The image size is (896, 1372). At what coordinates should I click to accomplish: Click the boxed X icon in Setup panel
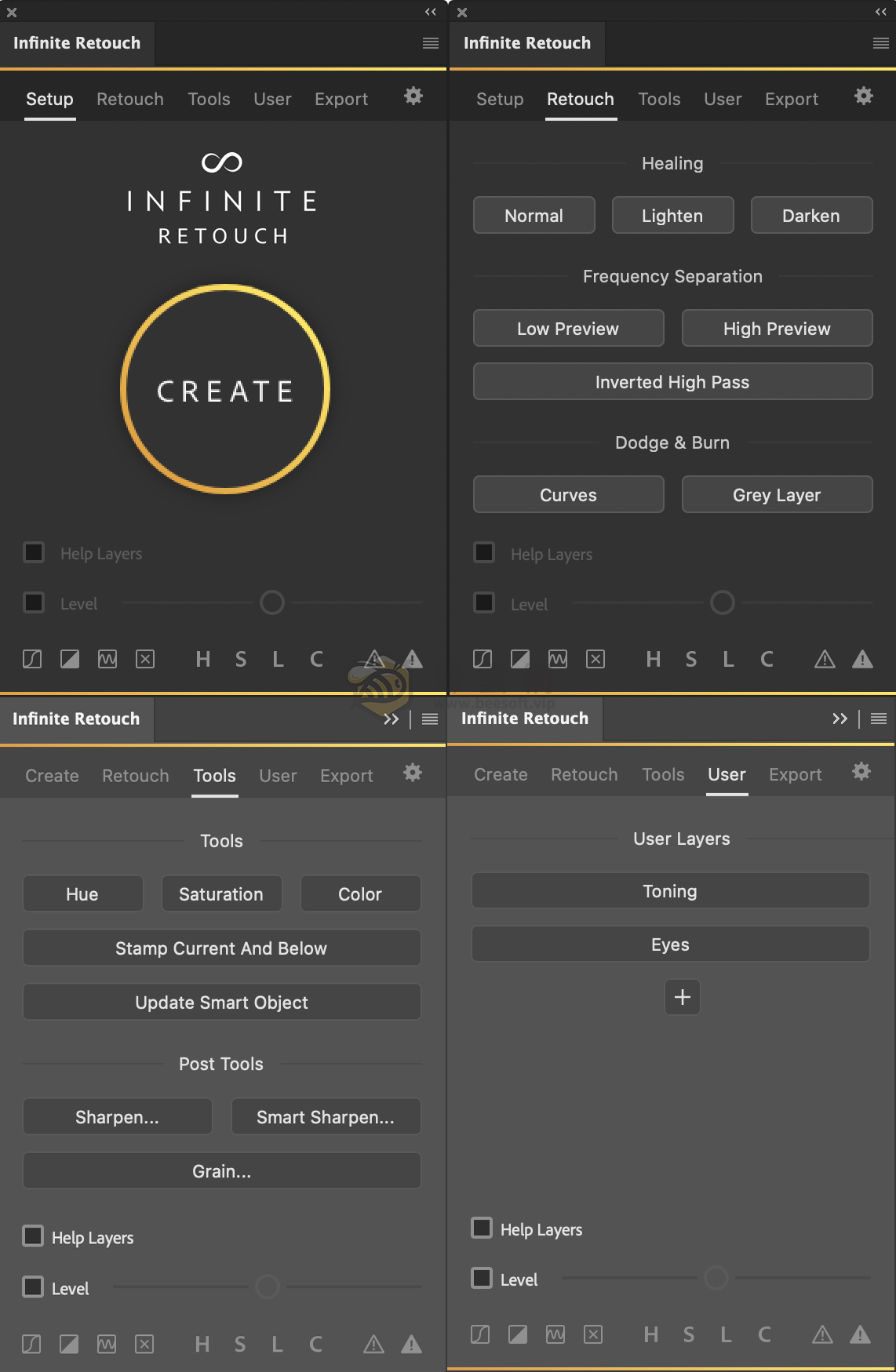145,659
